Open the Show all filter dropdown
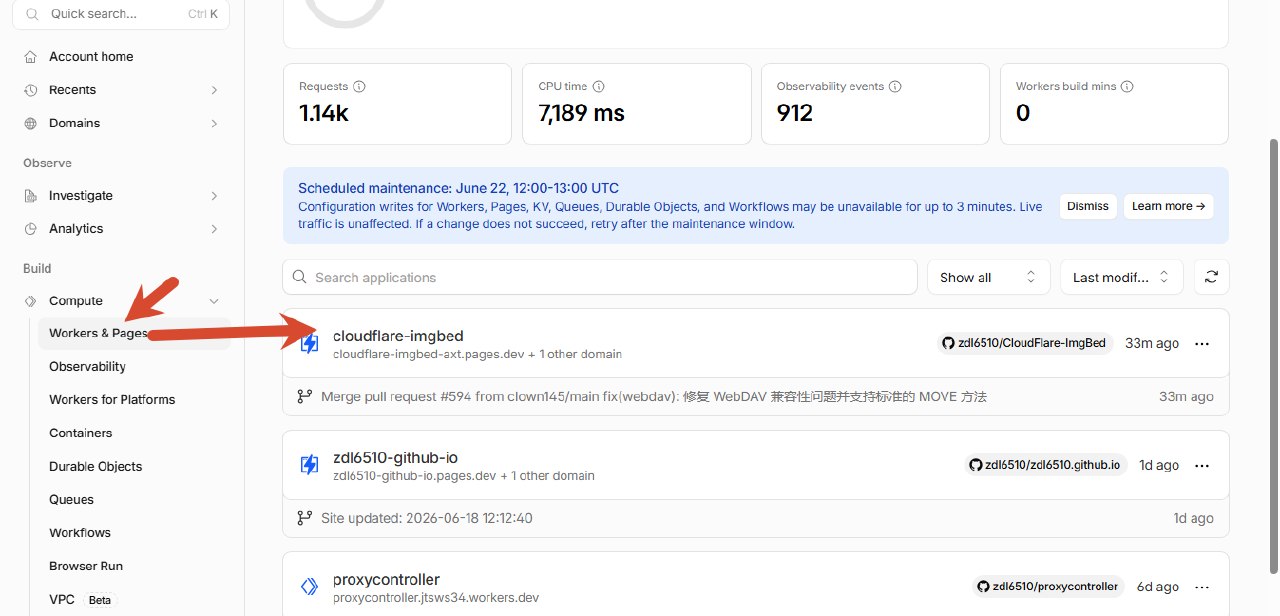This screenshot has width=1280, height=616. 988,277
